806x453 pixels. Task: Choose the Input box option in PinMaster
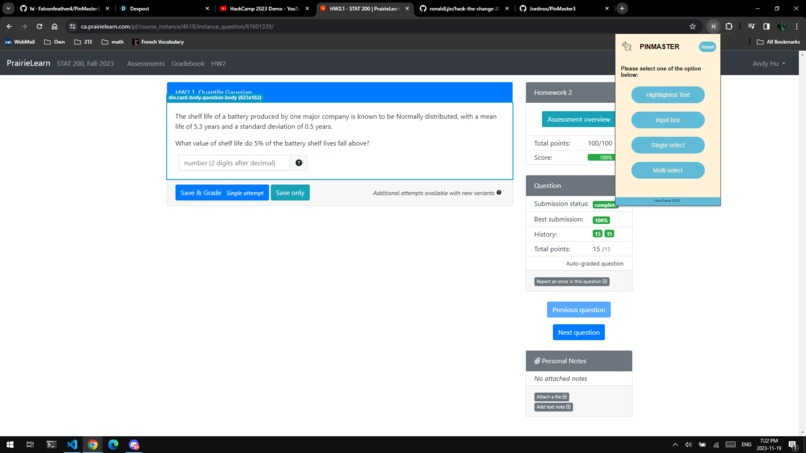coord(668,120)
